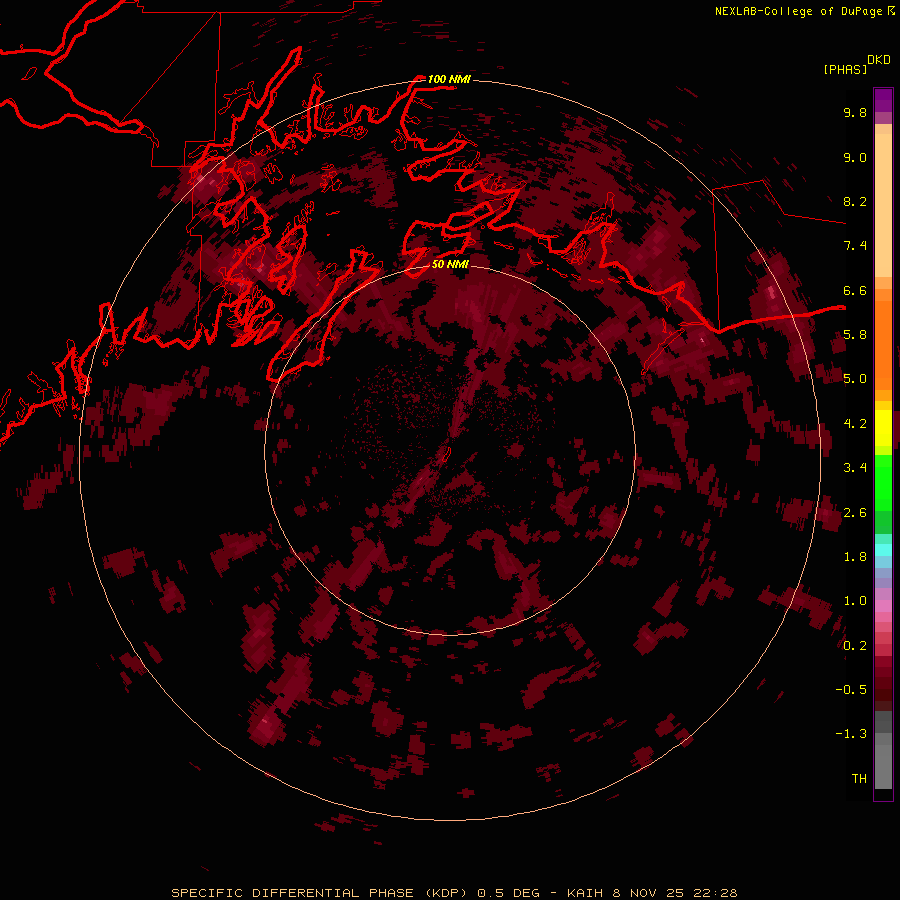Viewport: 900px width, 900px height.
Task: Click the 6.6 value on the color scale
Action: coord(855,290)
